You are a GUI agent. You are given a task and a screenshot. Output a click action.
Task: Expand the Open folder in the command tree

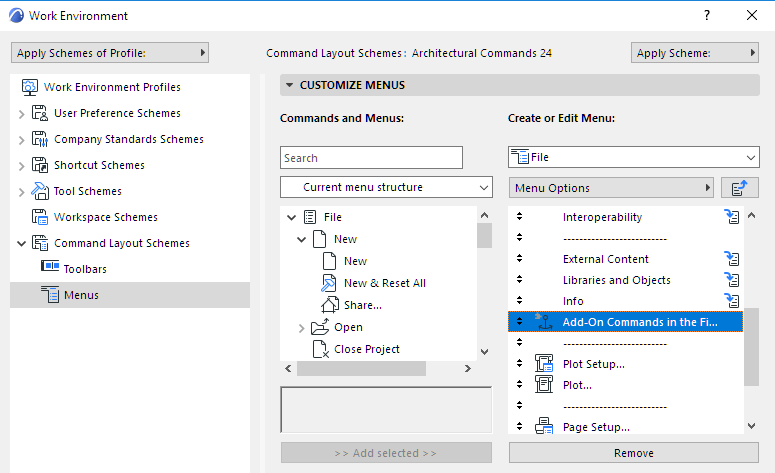pyautogui.click(x=301, y=327)
